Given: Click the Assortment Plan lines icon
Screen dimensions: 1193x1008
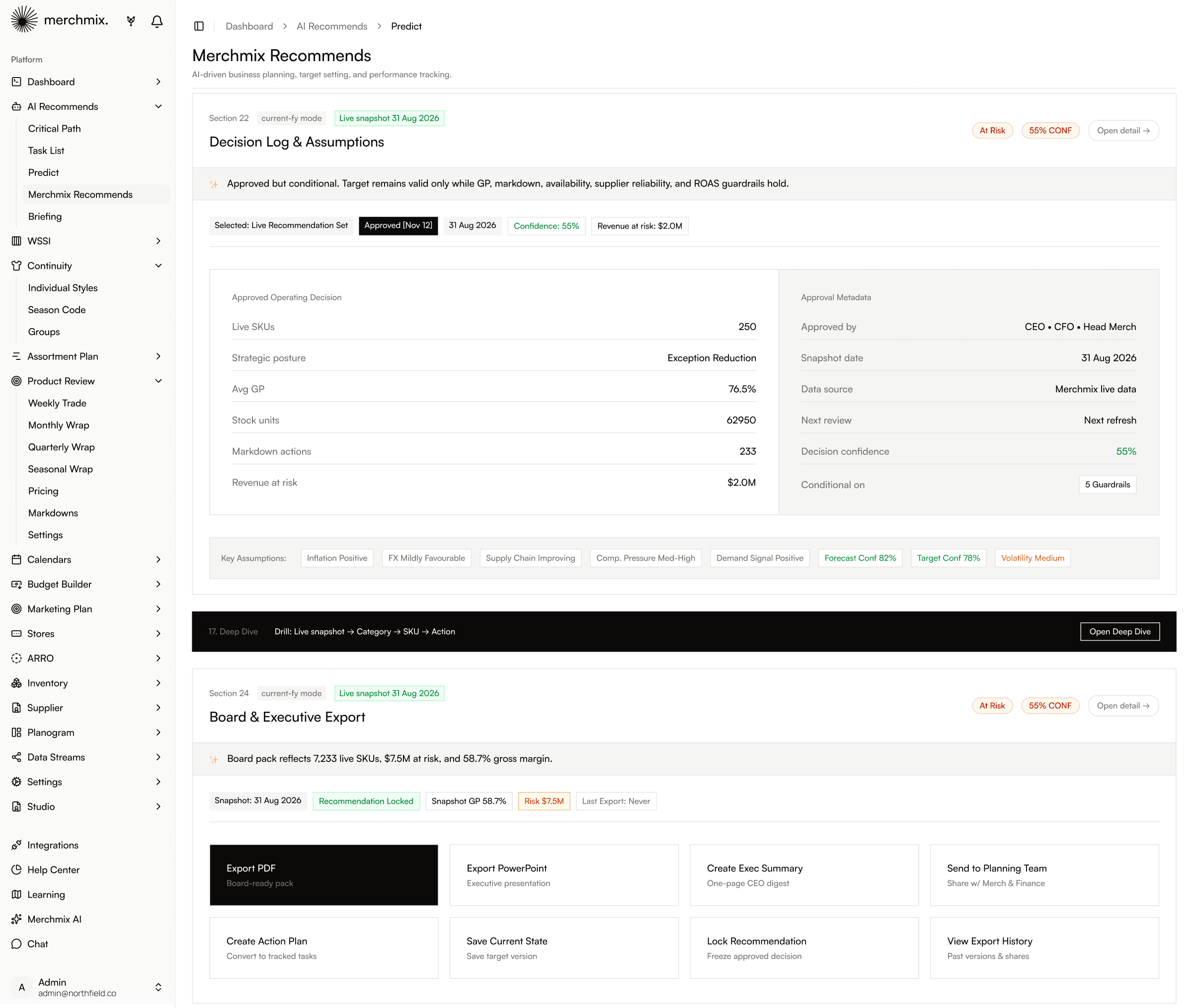Looking at the screenshot, I should (16, 356).
